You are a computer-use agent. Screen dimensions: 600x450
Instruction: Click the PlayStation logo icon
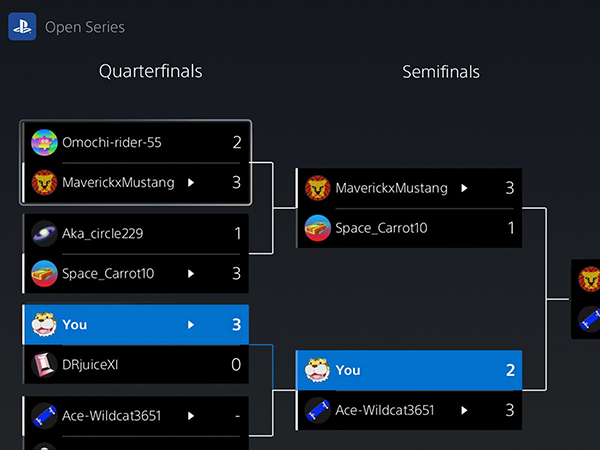coord(22,26)
